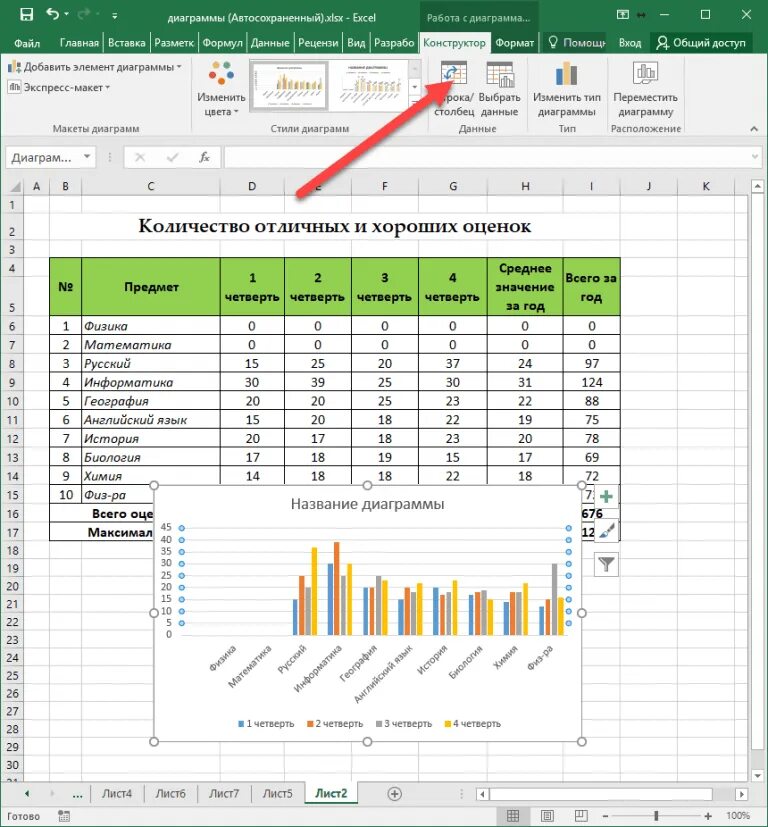Click Изменить тип диаграммы
Image resolution: width=768 pixels, height=827 pixels.
tap(567, 88)
